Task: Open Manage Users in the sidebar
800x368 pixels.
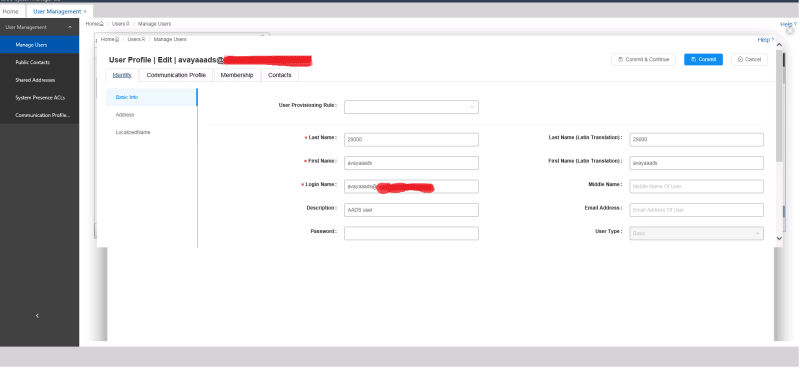Action: [39, 45]
